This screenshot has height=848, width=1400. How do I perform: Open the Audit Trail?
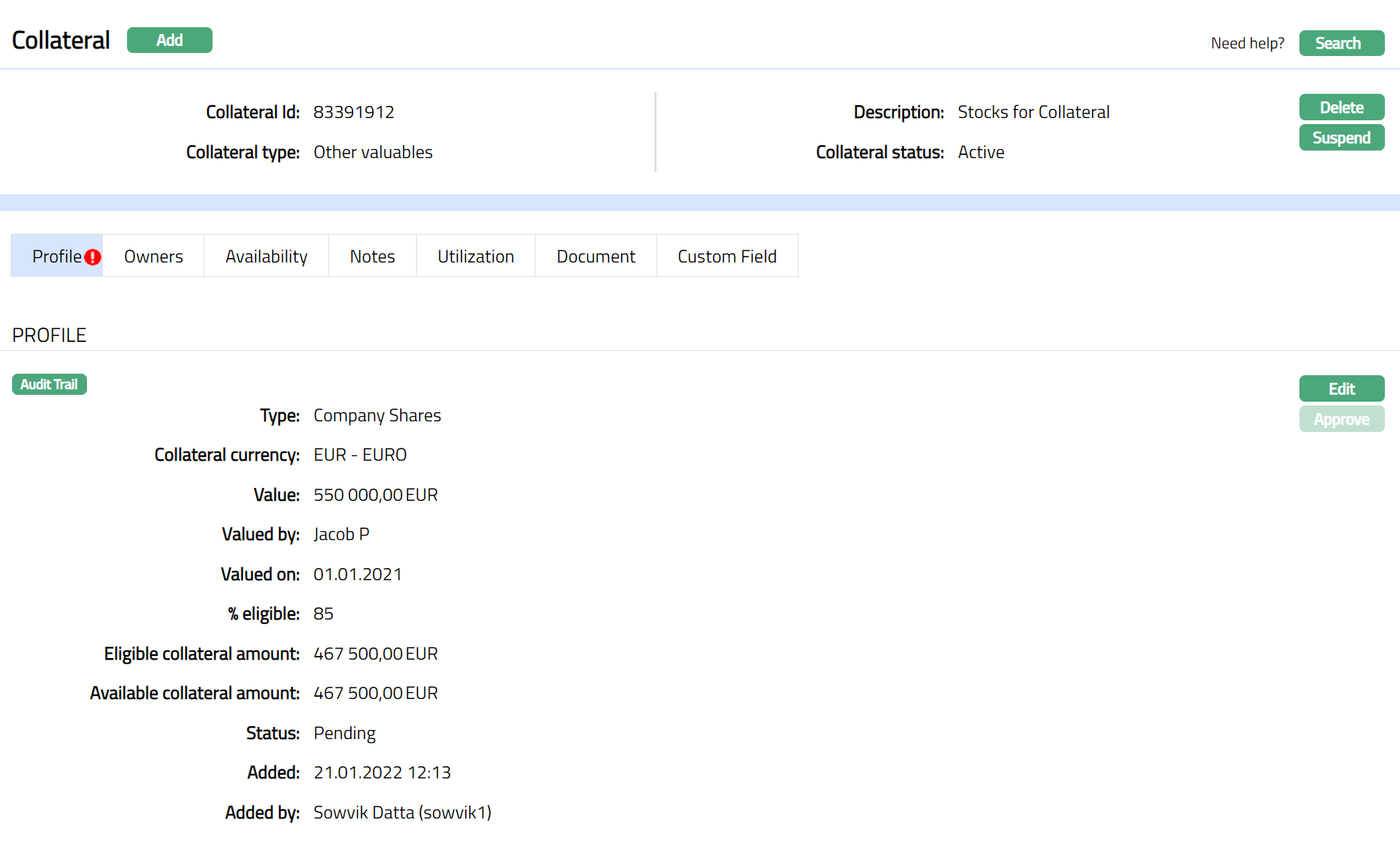click(49, 384)
